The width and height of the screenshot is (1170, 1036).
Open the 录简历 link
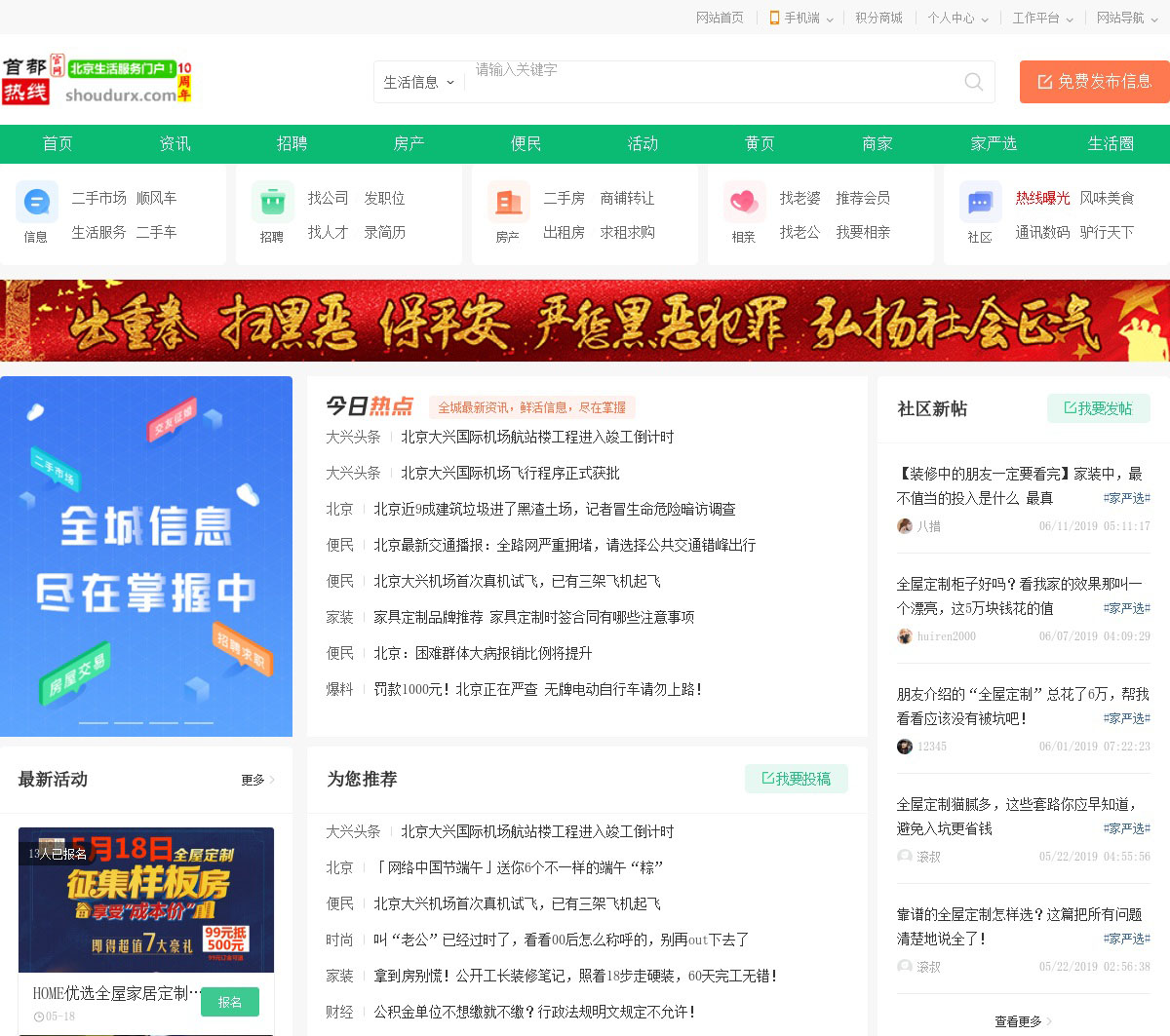[x=384, y=232]
